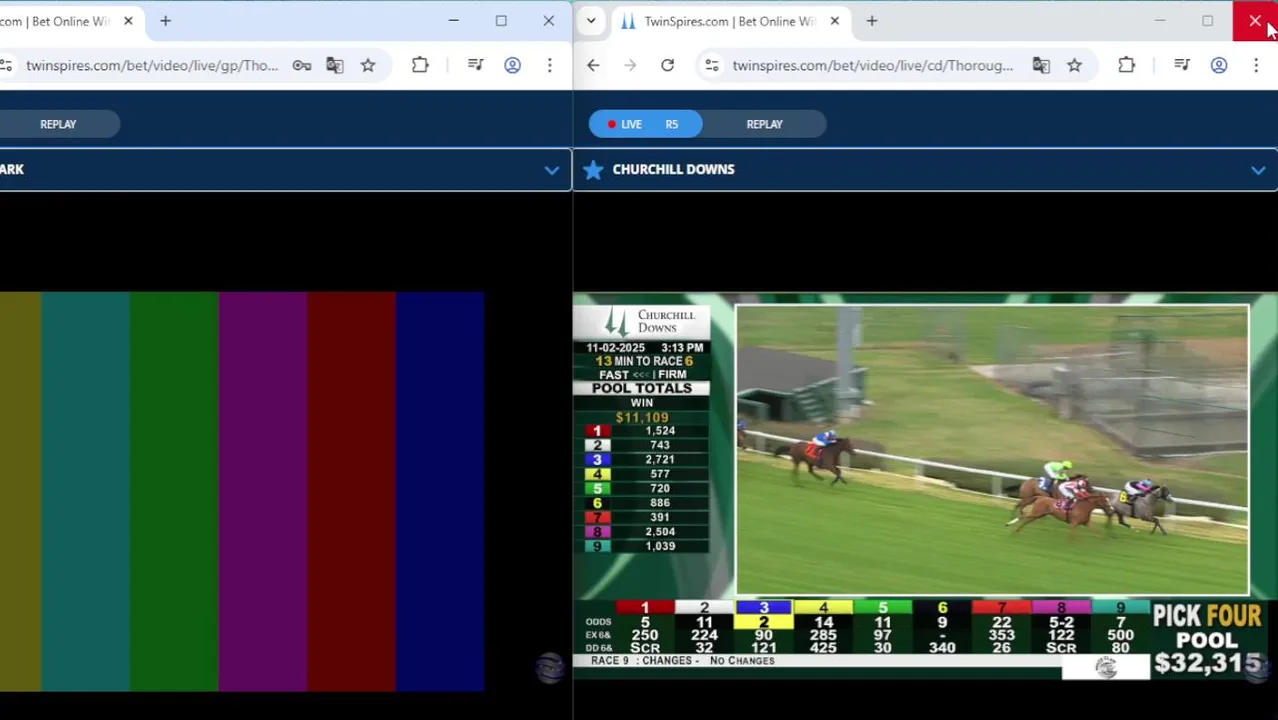Bookmark the page in the right window
The image size is (1278, 720).
1074,65
